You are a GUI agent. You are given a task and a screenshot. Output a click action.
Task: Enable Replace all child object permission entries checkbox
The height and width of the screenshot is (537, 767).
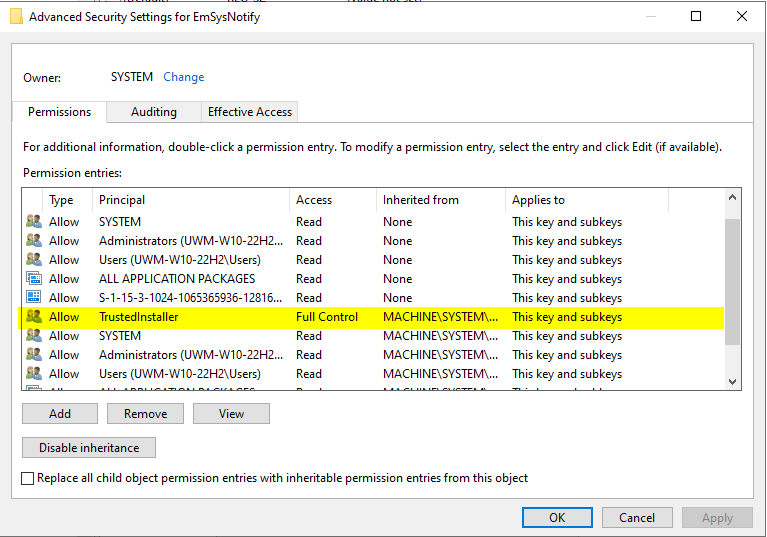coord(28,479)
